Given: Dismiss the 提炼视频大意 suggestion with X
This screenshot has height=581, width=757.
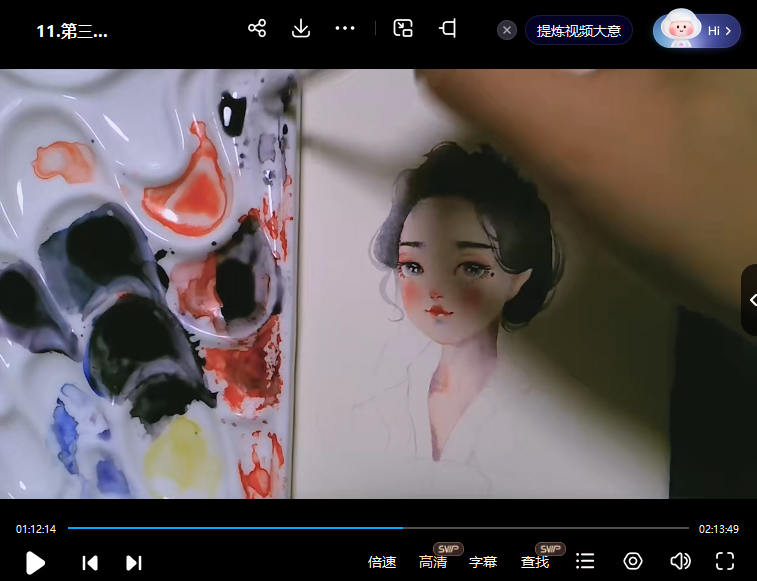Looking at the screenshot, I should tap(507, 31).
